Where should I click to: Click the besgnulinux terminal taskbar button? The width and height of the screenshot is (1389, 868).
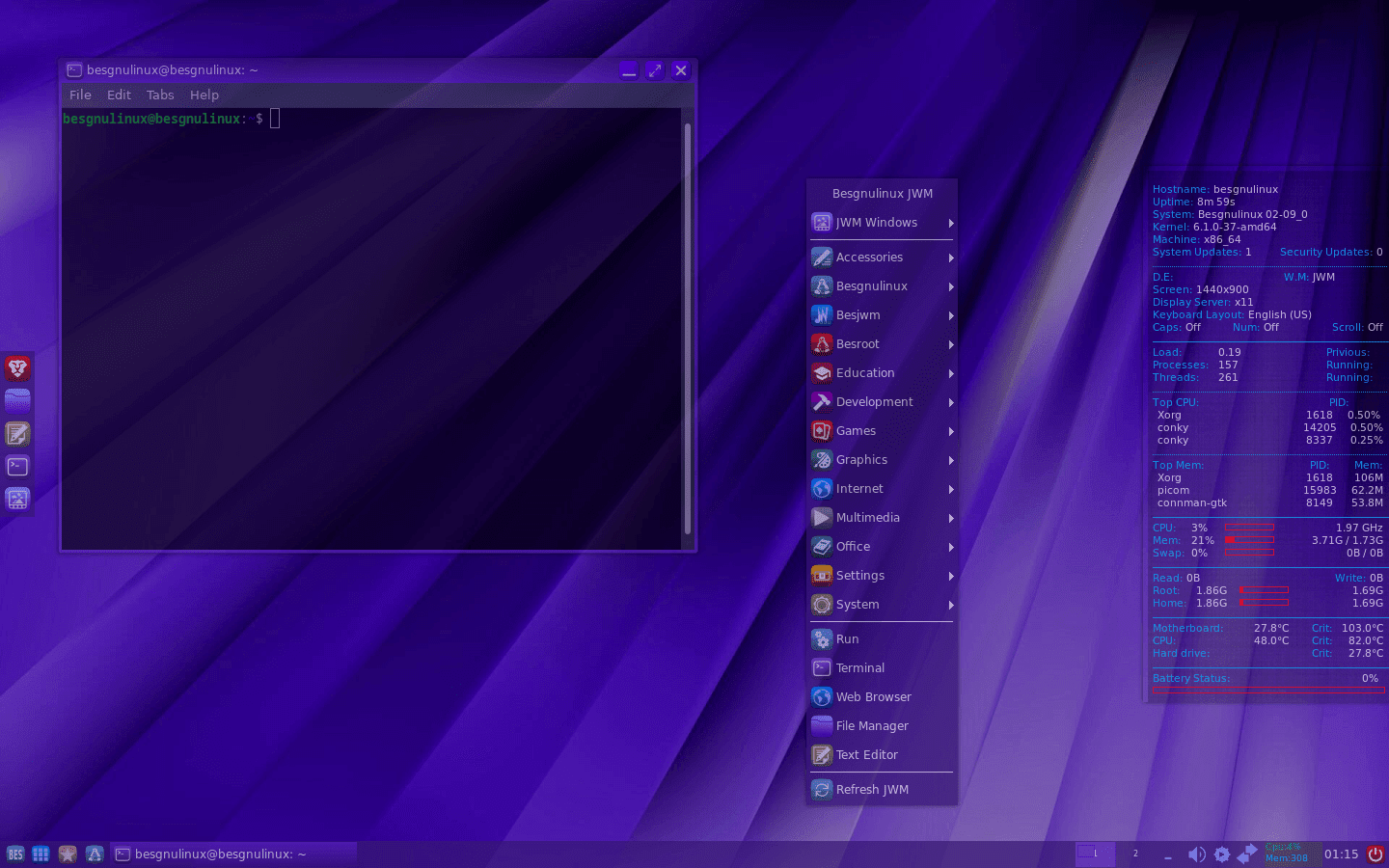233,854
